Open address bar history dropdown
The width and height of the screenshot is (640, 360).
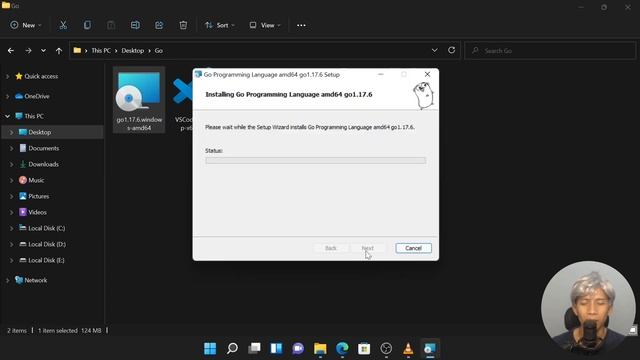click(x=435, y=50)
